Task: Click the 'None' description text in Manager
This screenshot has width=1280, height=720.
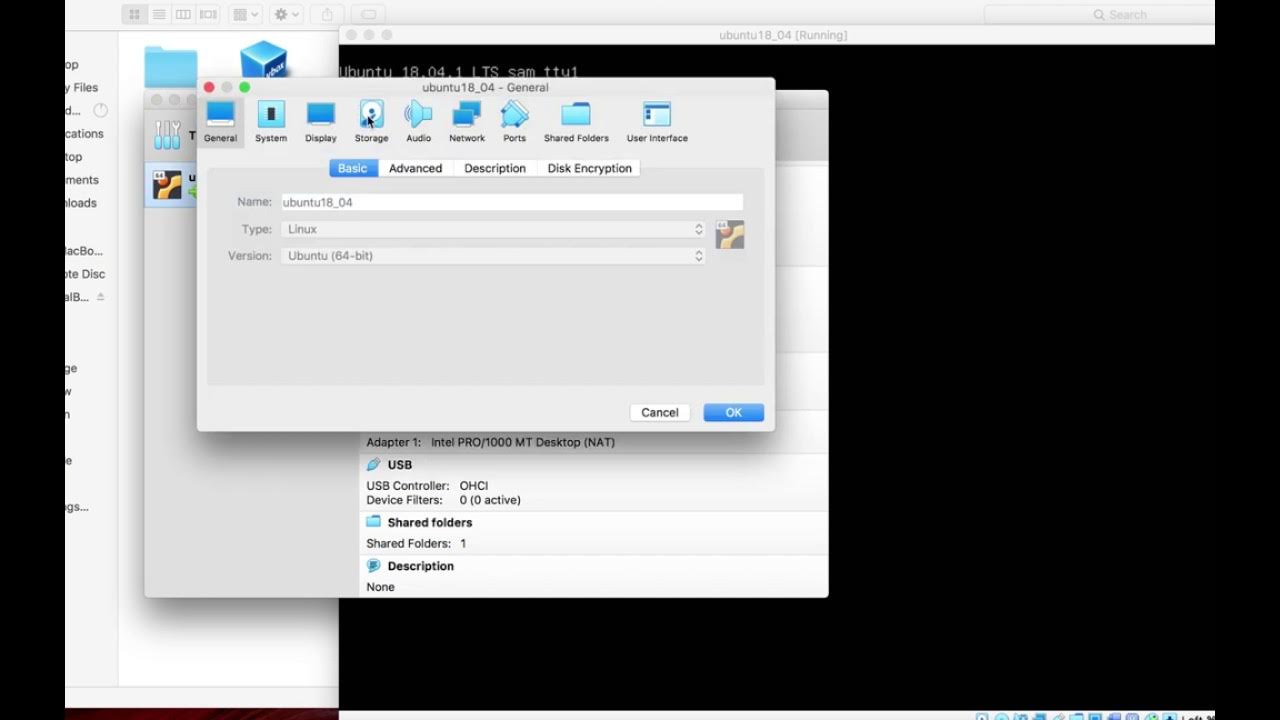Action: [x=380, y=587]
